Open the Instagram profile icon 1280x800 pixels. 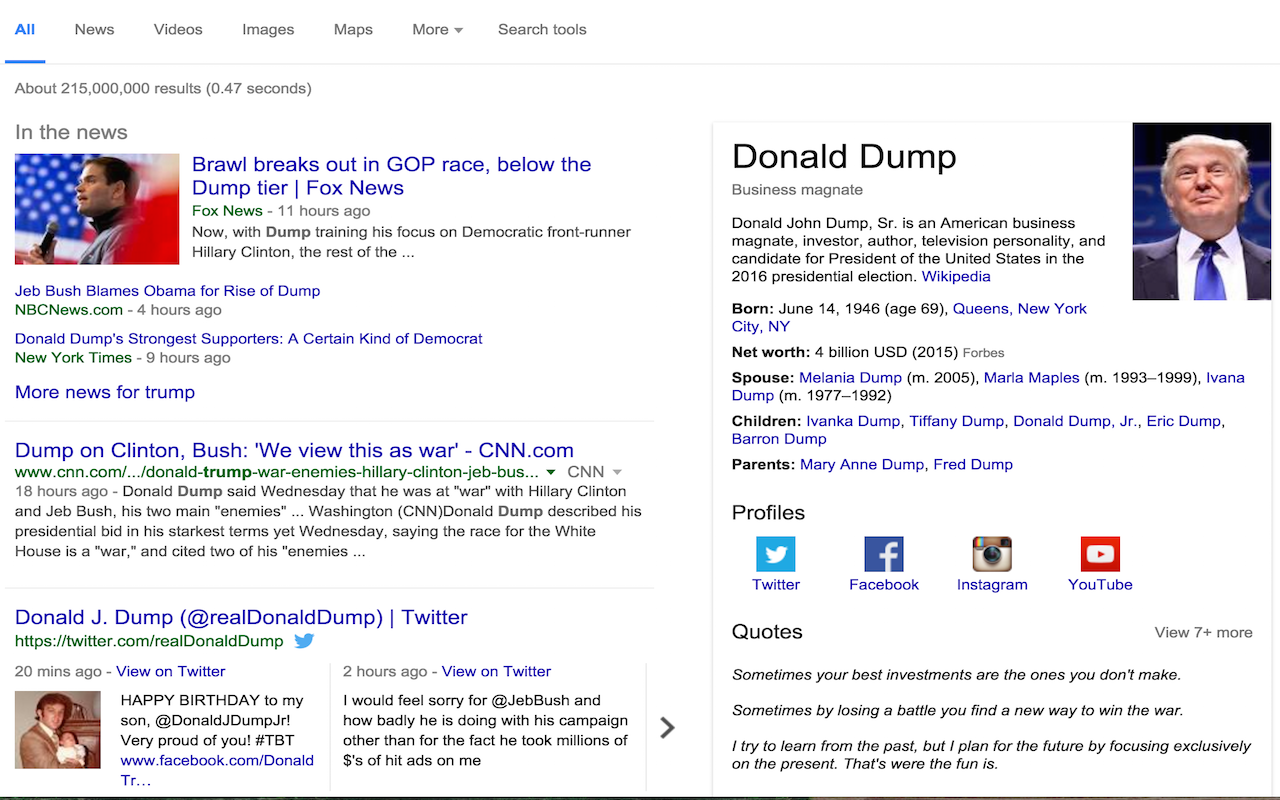coord(992,554)
